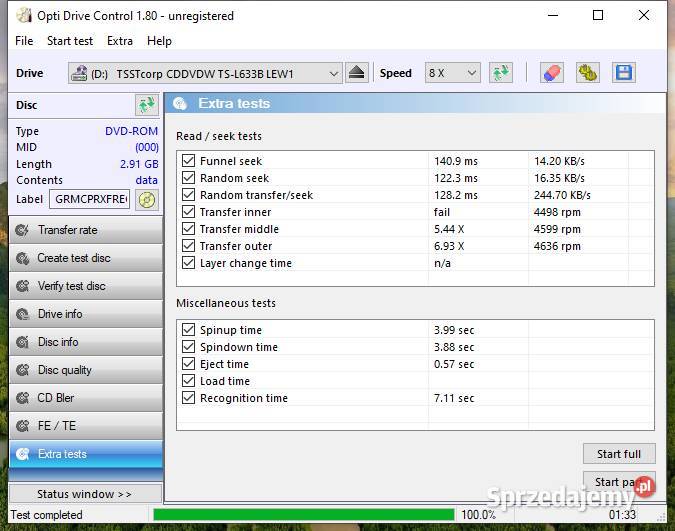
Task: Click the FE / TE sidebar icon
Action: (x=22, y=426)
